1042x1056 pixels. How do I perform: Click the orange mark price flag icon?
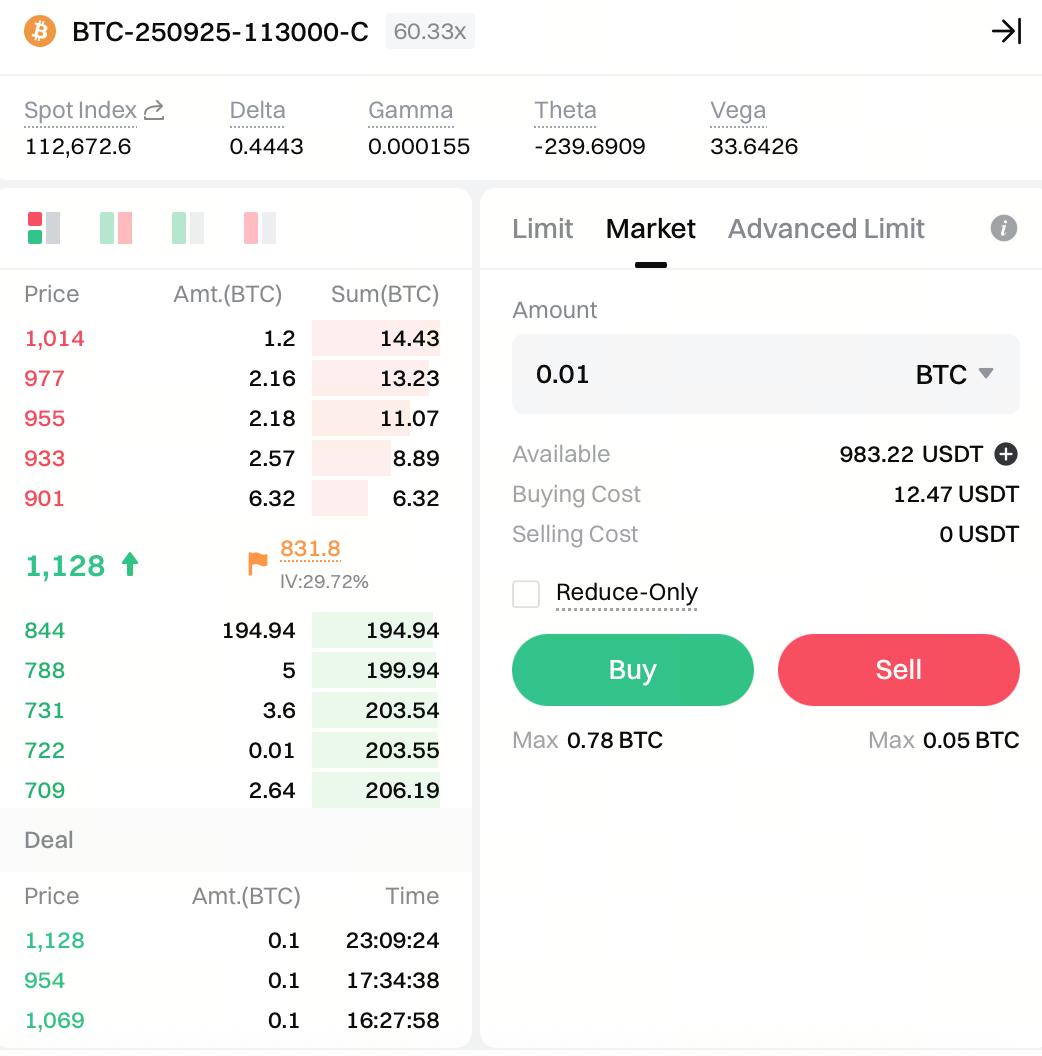click(x=258, y=564)
